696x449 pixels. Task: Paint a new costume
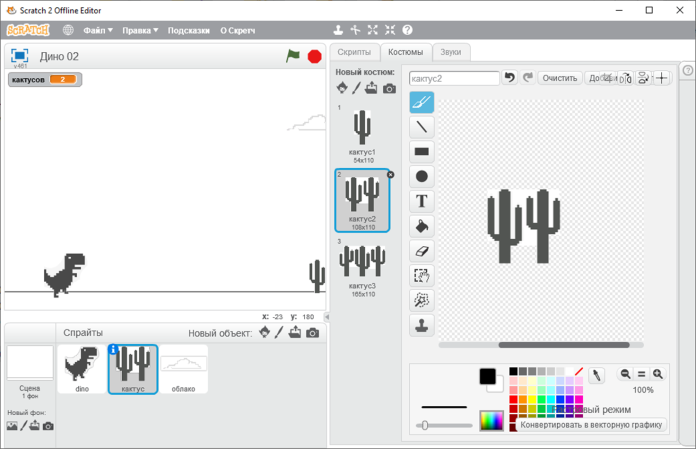(x=356, y=88)
